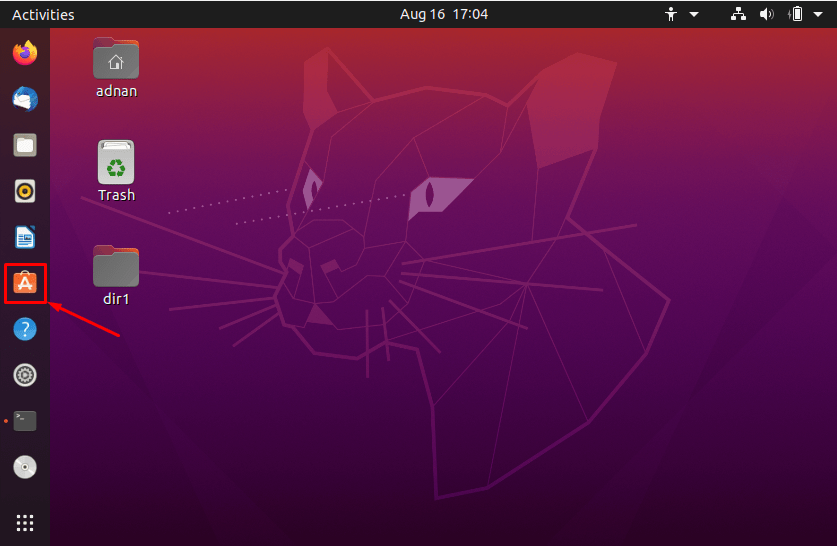
Task: Click the battery indicator icon
Action: (x=795, y=14)
